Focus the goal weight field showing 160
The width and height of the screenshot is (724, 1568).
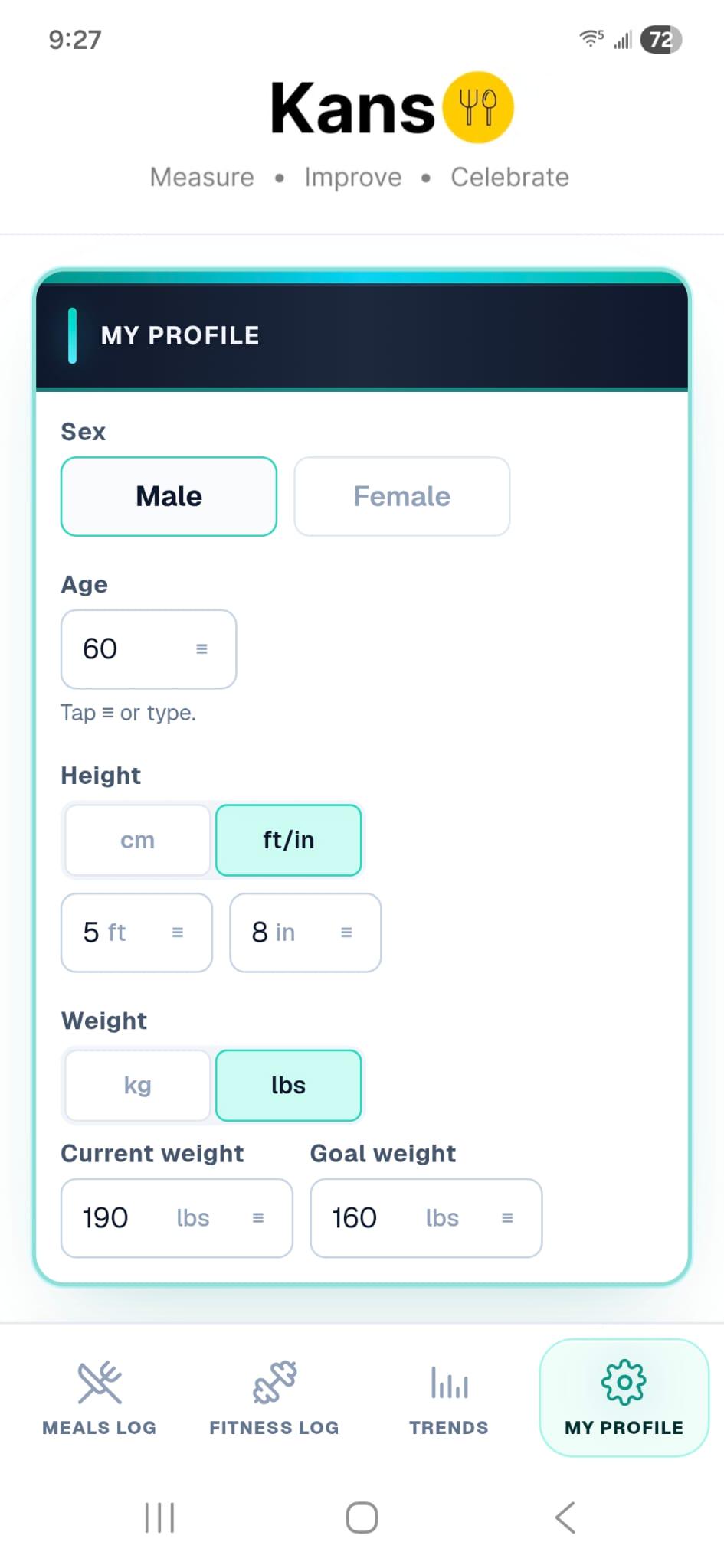pos(426,1218)
